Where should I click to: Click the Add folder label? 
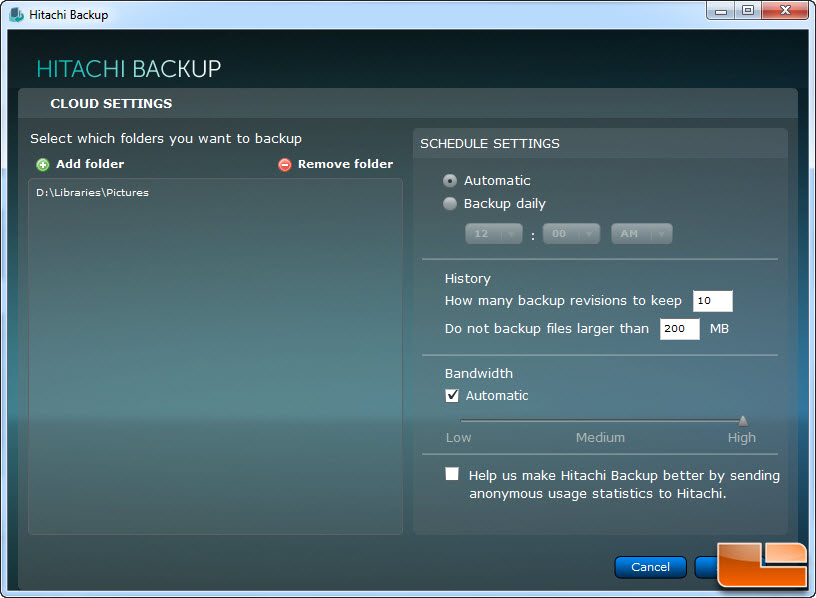[90, 164]
